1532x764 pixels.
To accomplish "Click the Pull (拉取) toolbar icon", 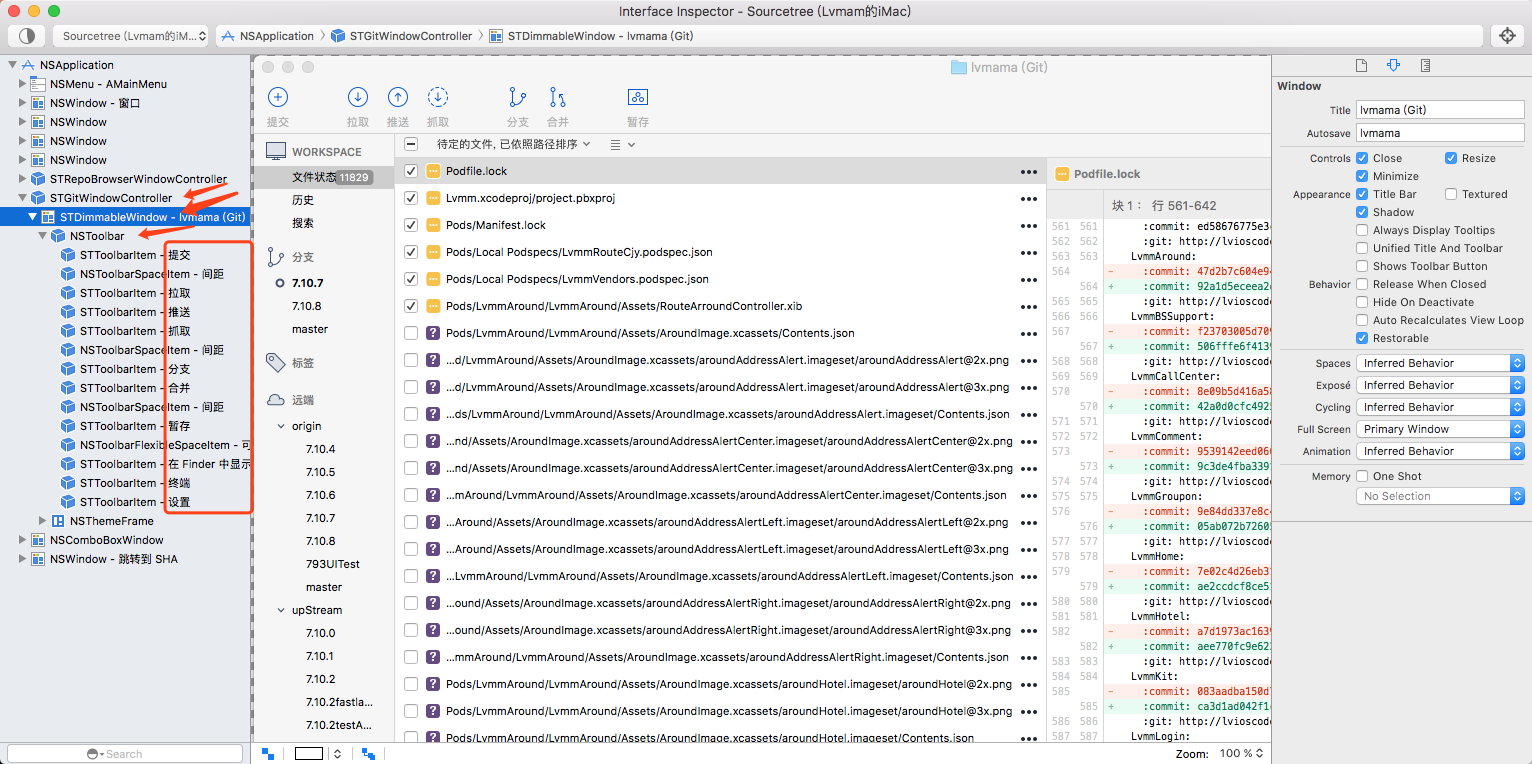I will [357, 97].
